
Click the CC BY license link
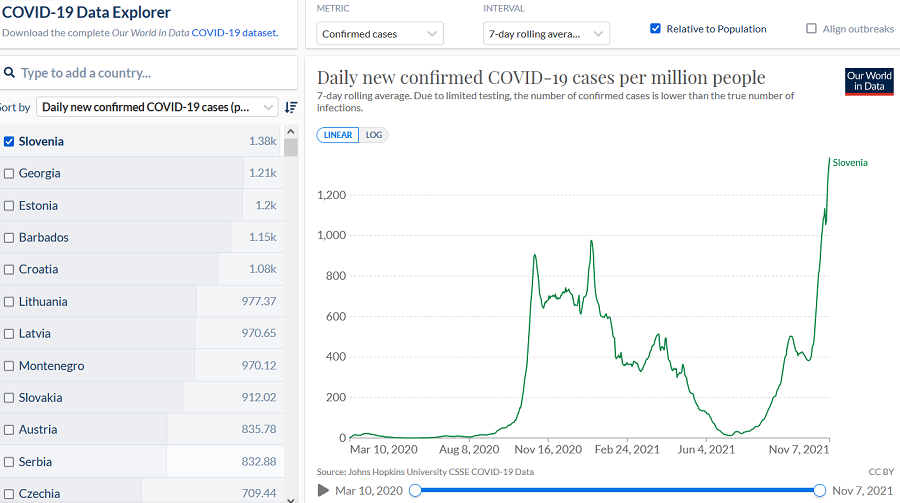pos(880,471)
